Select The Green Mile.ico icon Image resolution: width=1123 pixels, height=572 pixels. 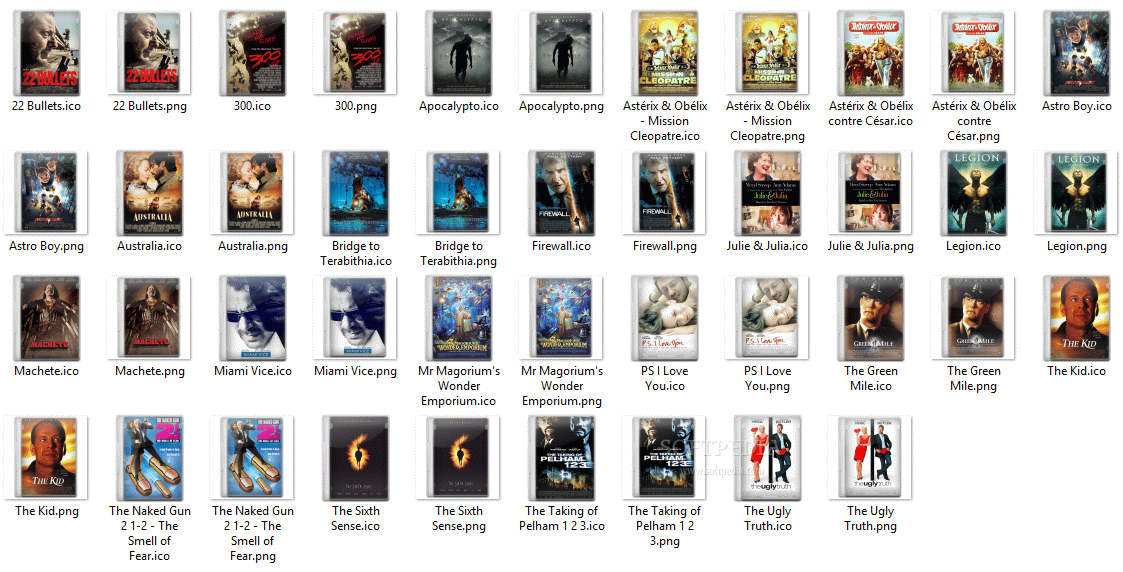[871, 318]
